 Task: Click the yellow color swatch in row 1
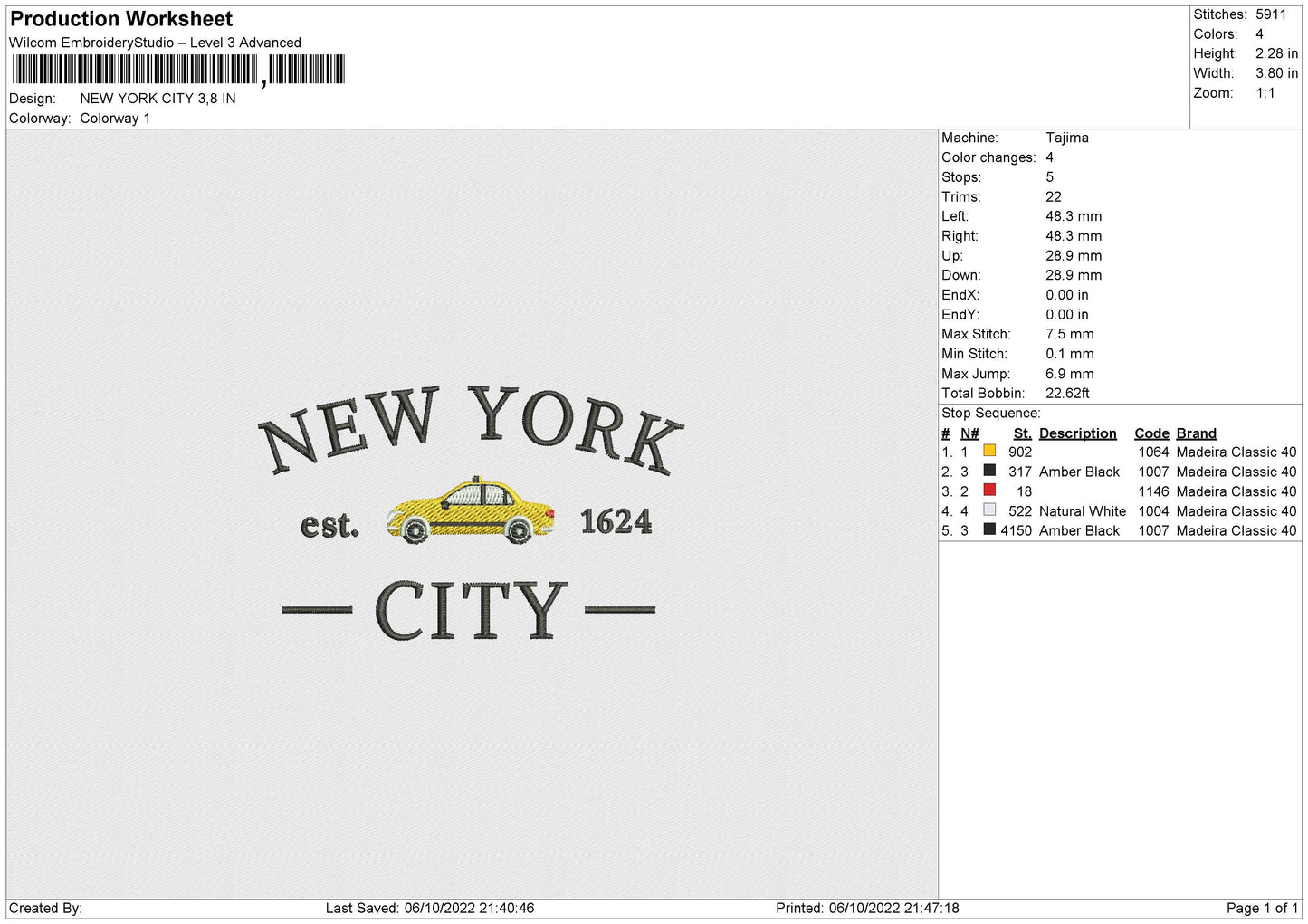coord(989,451)
